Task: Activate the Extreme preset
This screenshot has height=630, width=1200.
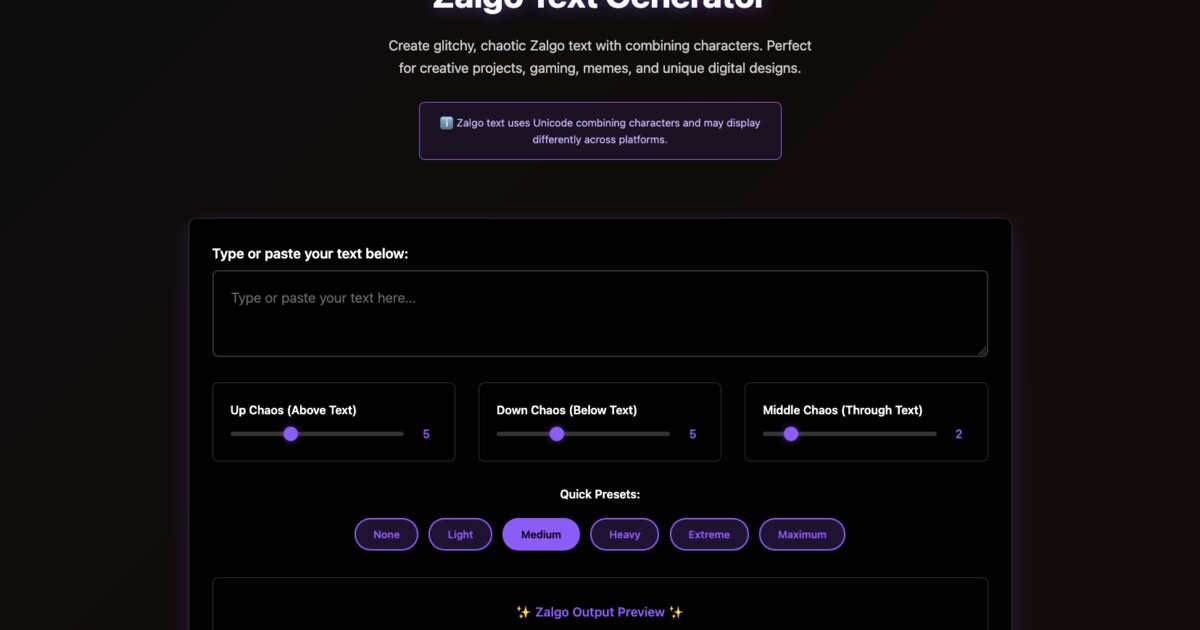Action: coord(709,534)
